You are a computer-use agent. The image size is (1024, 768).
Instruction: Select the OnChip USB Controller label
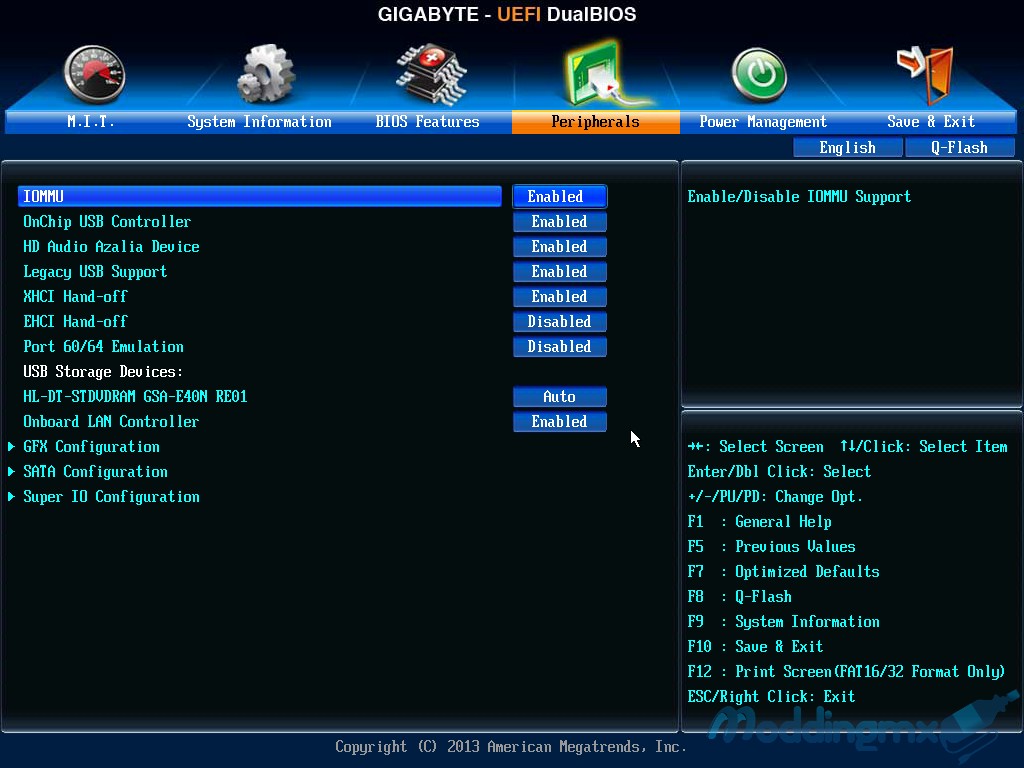pos(107,221)
